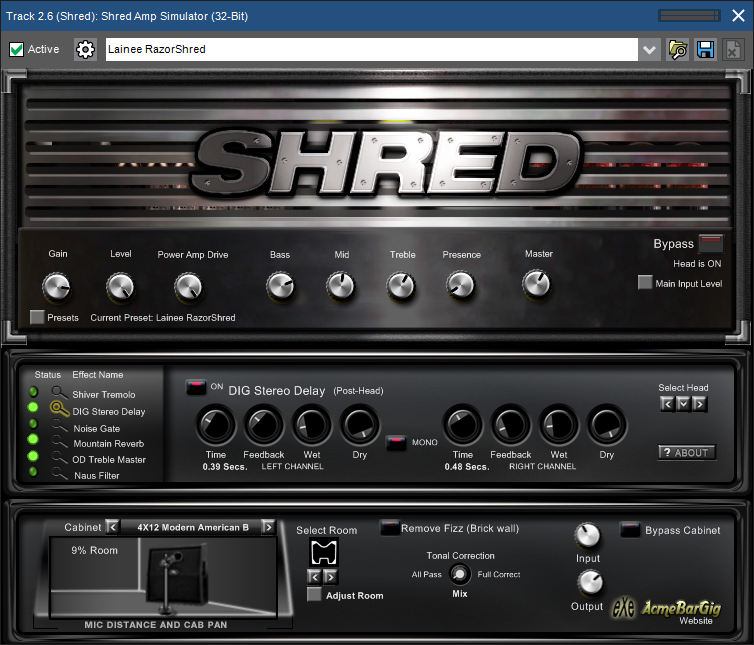Toggle the Bypass Cabinet switch
The image size is (754, 645).
point(630,530)
